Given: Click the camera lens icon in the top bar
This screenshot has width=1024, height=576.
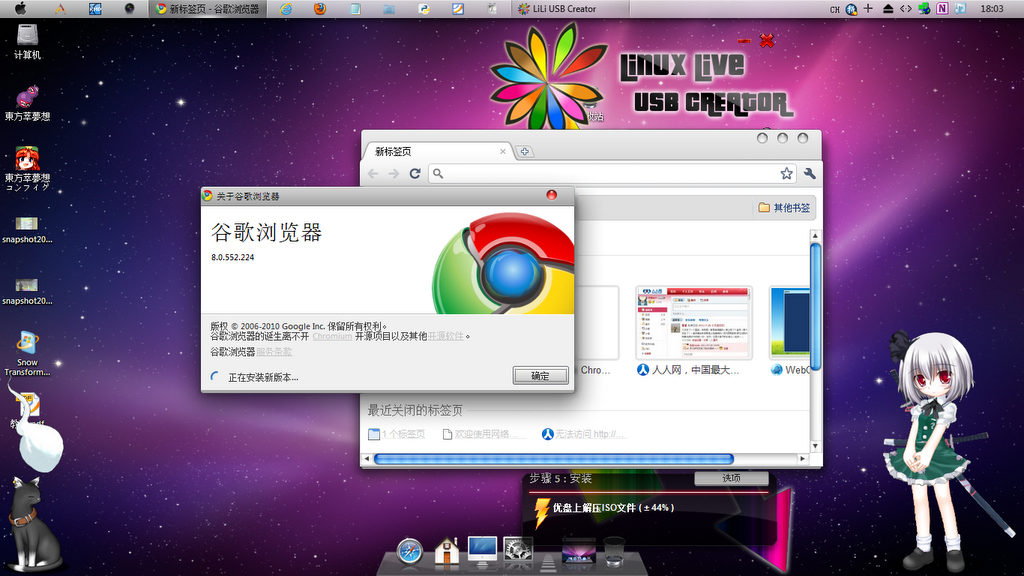Looking at the screenshot, I should coord(129,8).
